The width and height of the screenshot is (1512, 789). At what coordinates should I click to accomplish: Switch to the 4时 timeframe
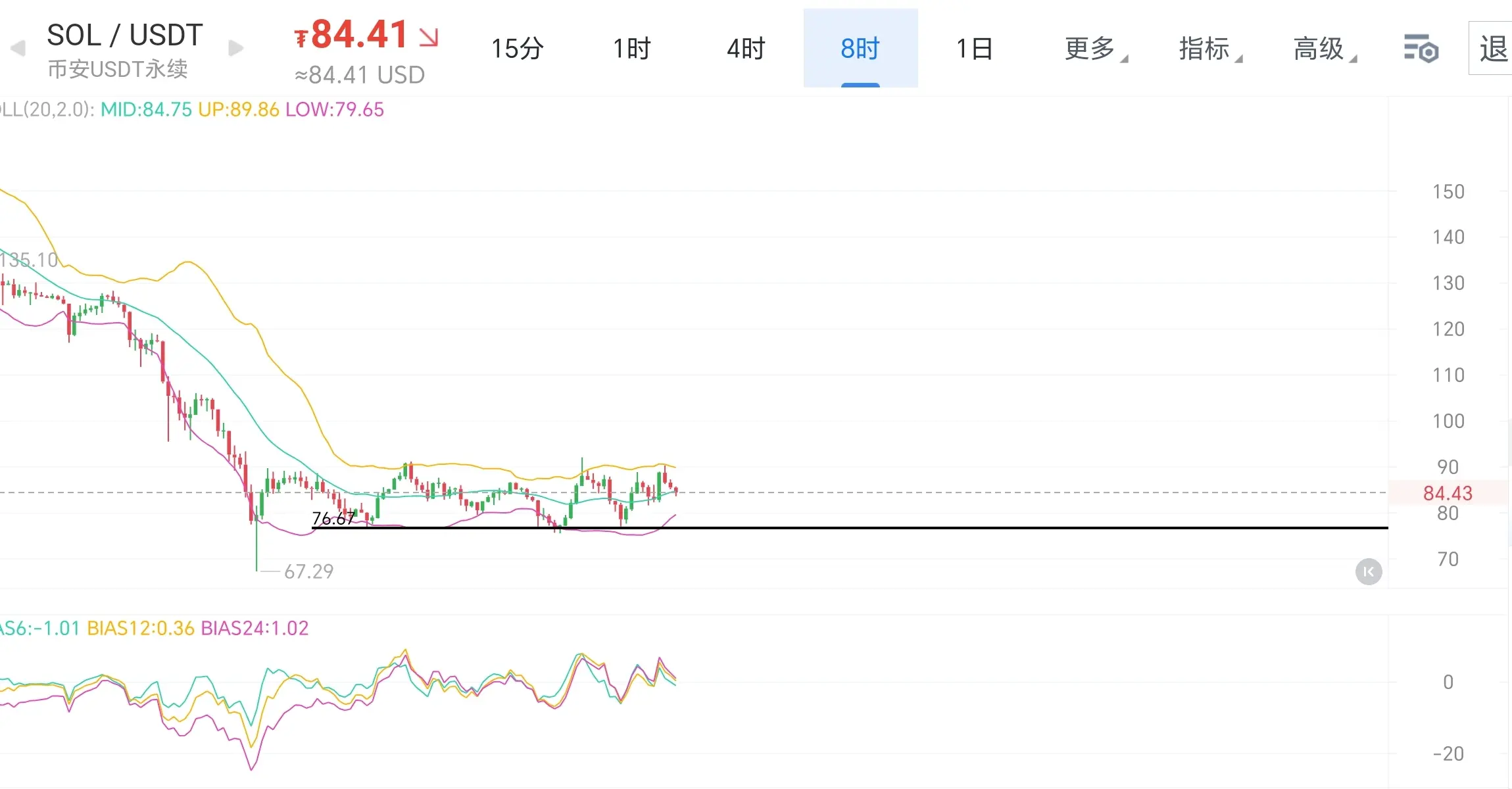coord(746,49)
